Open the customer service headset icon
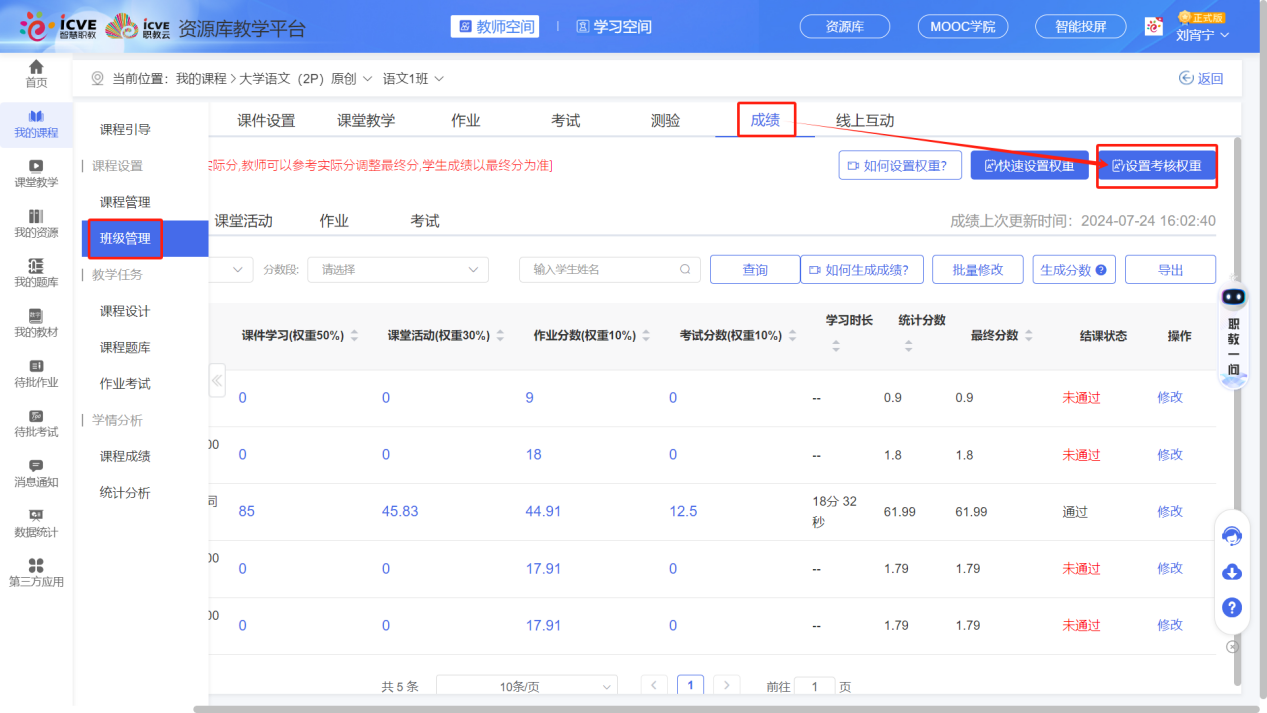This screenshot has width=1267, height=713. pos(1232,536)
